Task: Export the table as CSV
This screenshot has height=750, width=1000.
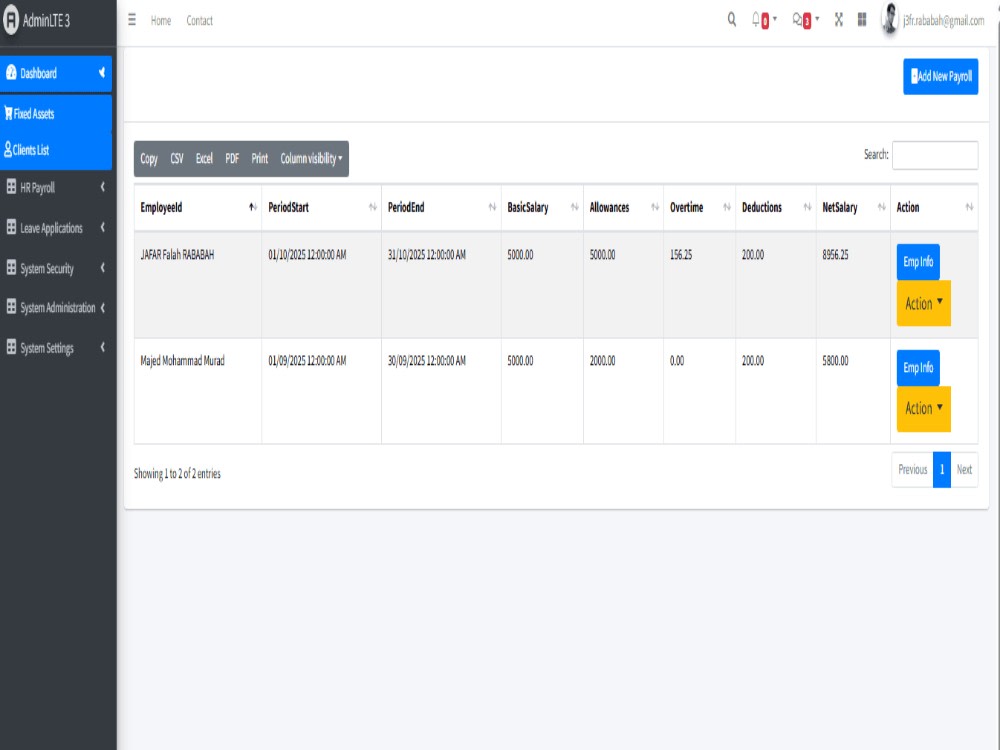Action: [177, 158]
